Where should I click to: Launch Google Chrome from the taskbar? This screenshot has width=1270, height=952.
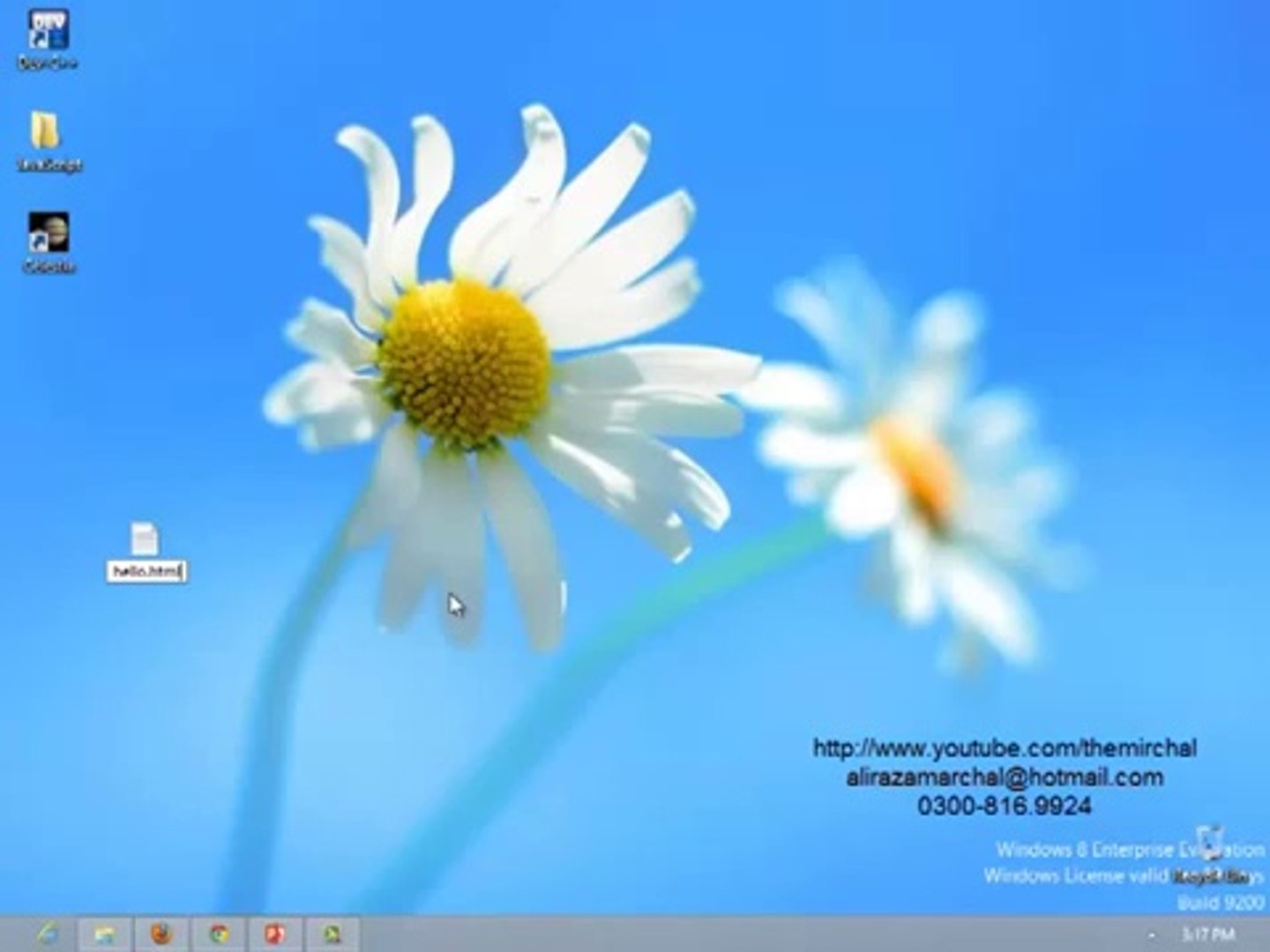pos(219,933)
